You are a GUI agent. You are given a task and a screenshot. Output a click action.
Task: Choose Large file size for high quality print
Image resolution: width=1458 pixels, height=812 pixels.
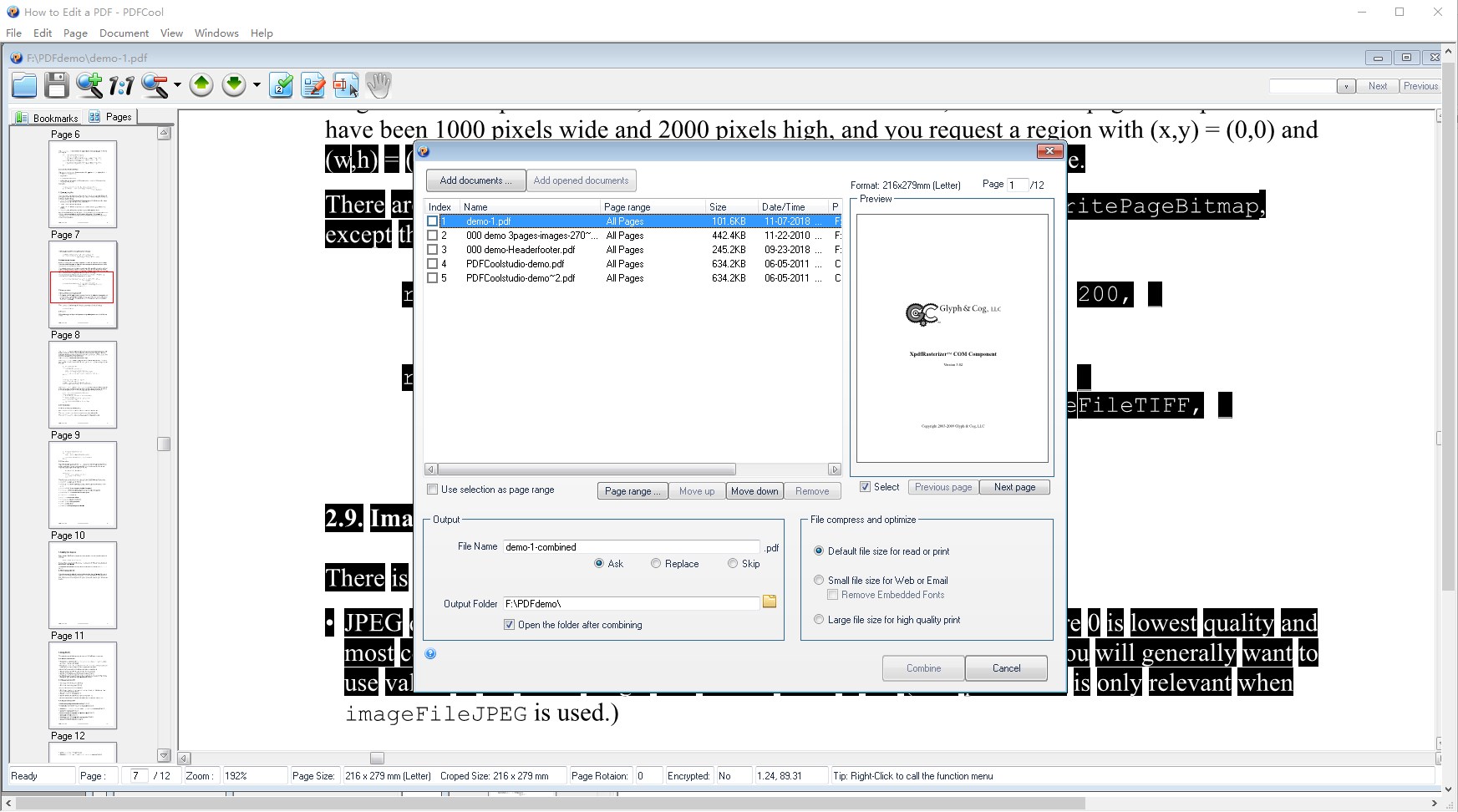(819, 620)
